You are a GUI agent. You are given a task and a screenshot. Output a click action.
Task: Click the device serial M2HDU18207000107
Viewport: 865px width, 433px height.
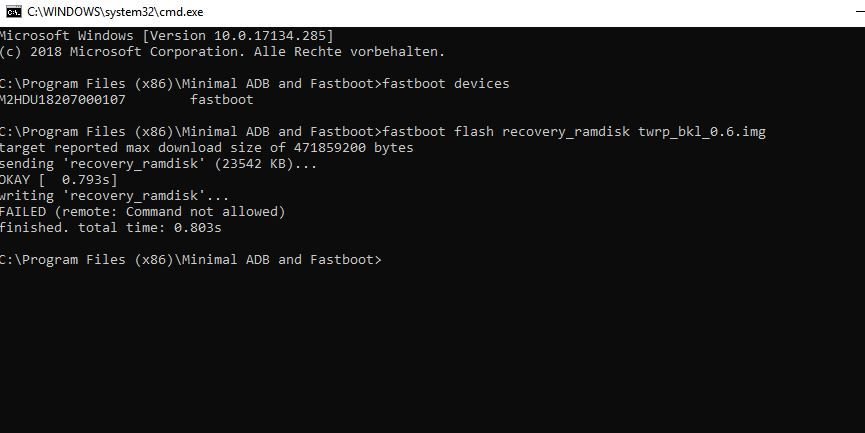(x=63, y=100)
